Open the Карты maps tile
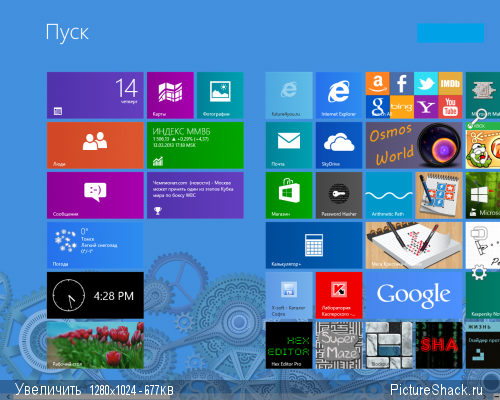Screen dimensions: 500x400 (x=170, y=95)
